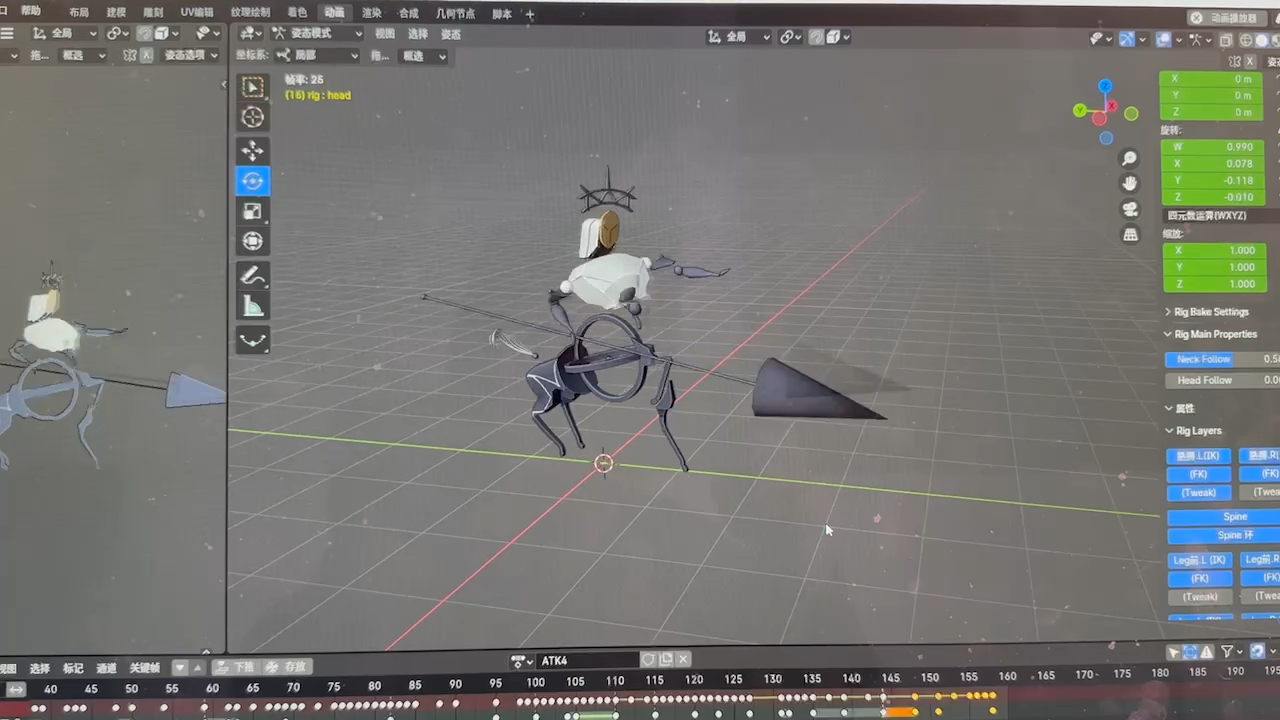Viewport: 1280px width, 720px height.
Task: Toggle the blue viewport gizmo button
Action: click(1127, 39)
